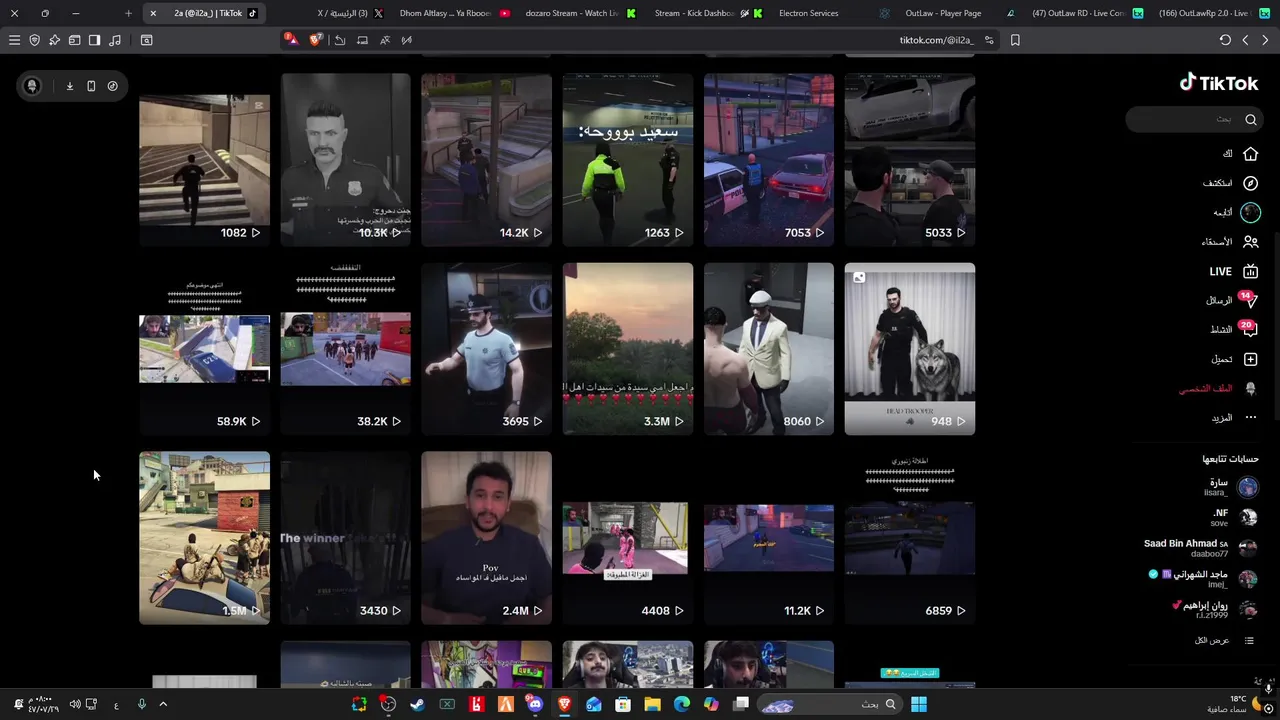Image resolution: width=1280 pixels, height=720 pixels.
Task: Open File Explorer from the taskbar
Action: point(652,704)
